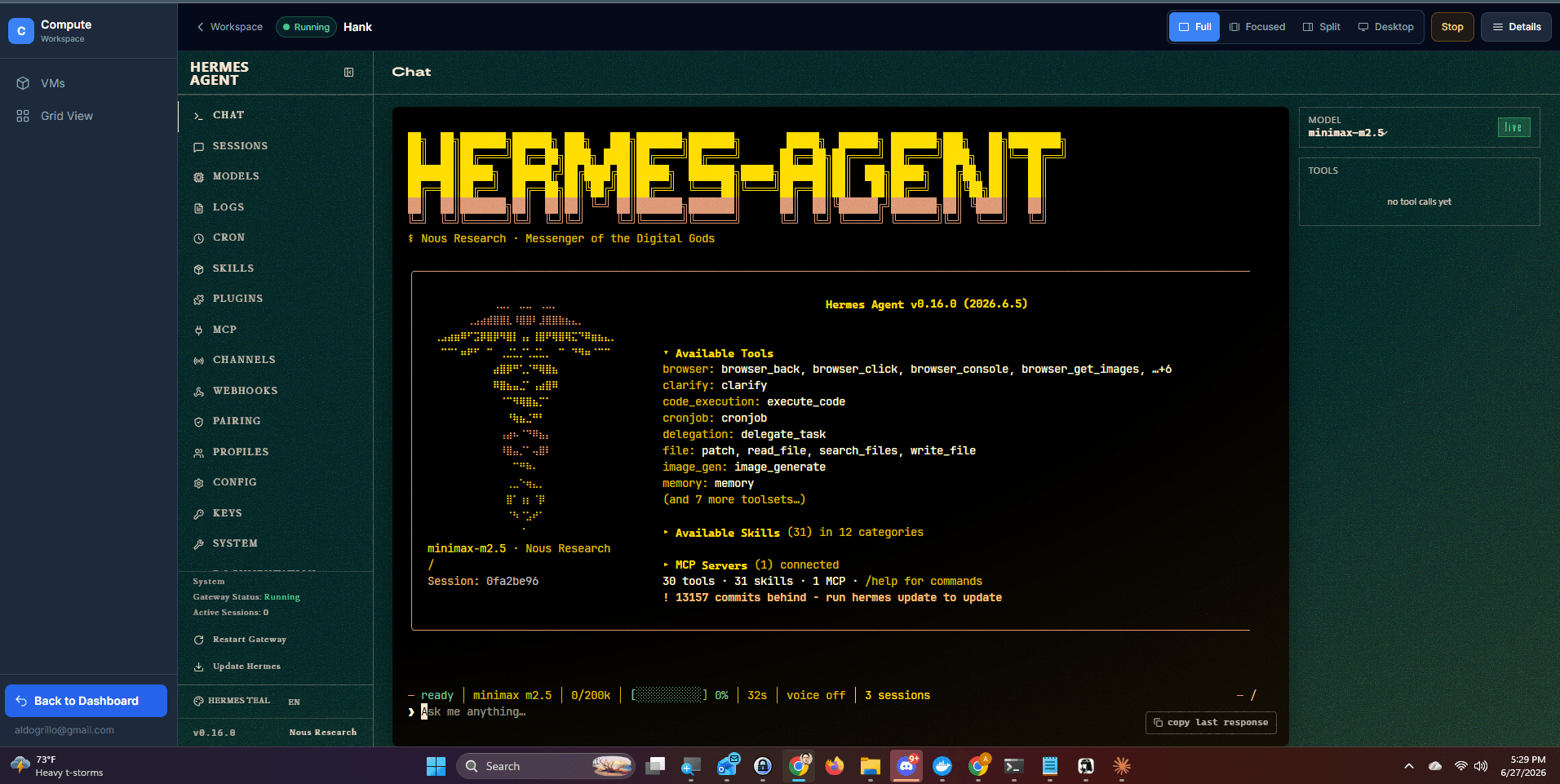Click the HERMES TEAL theme palette icon
The image size is (1560, 784).
coord(198,701)
